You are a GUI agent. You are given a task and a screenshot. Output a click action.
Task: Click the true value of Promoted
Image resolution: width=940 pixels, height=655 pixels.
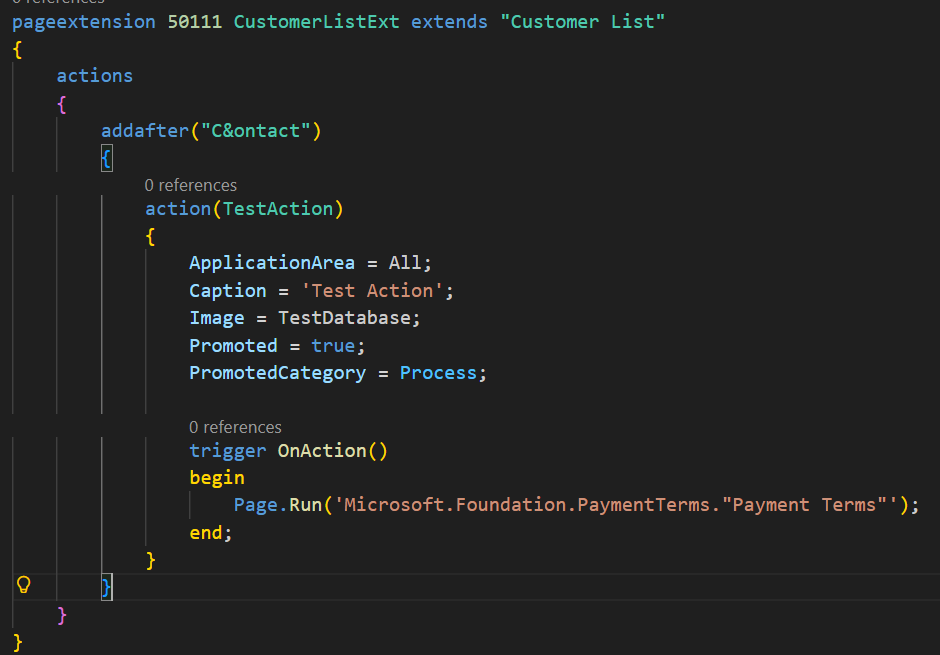[x=332, y=346]
